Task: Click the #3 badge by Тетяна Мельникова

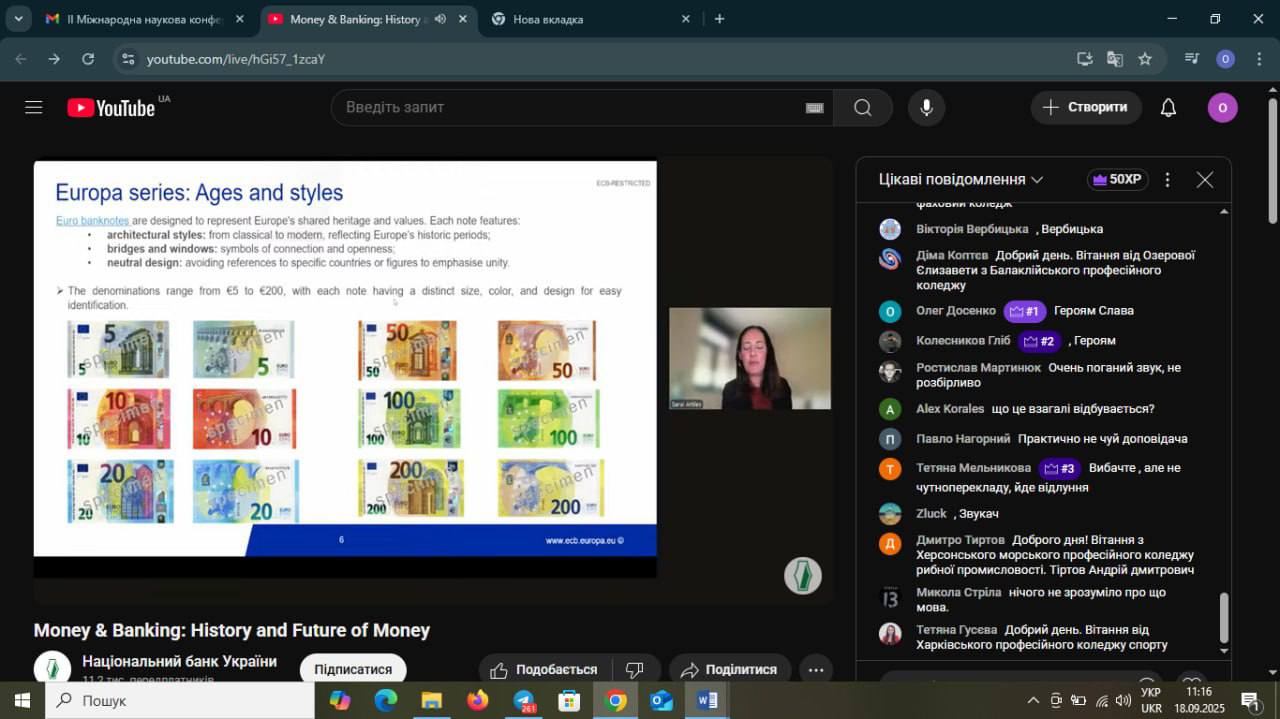Action: 1060,468
